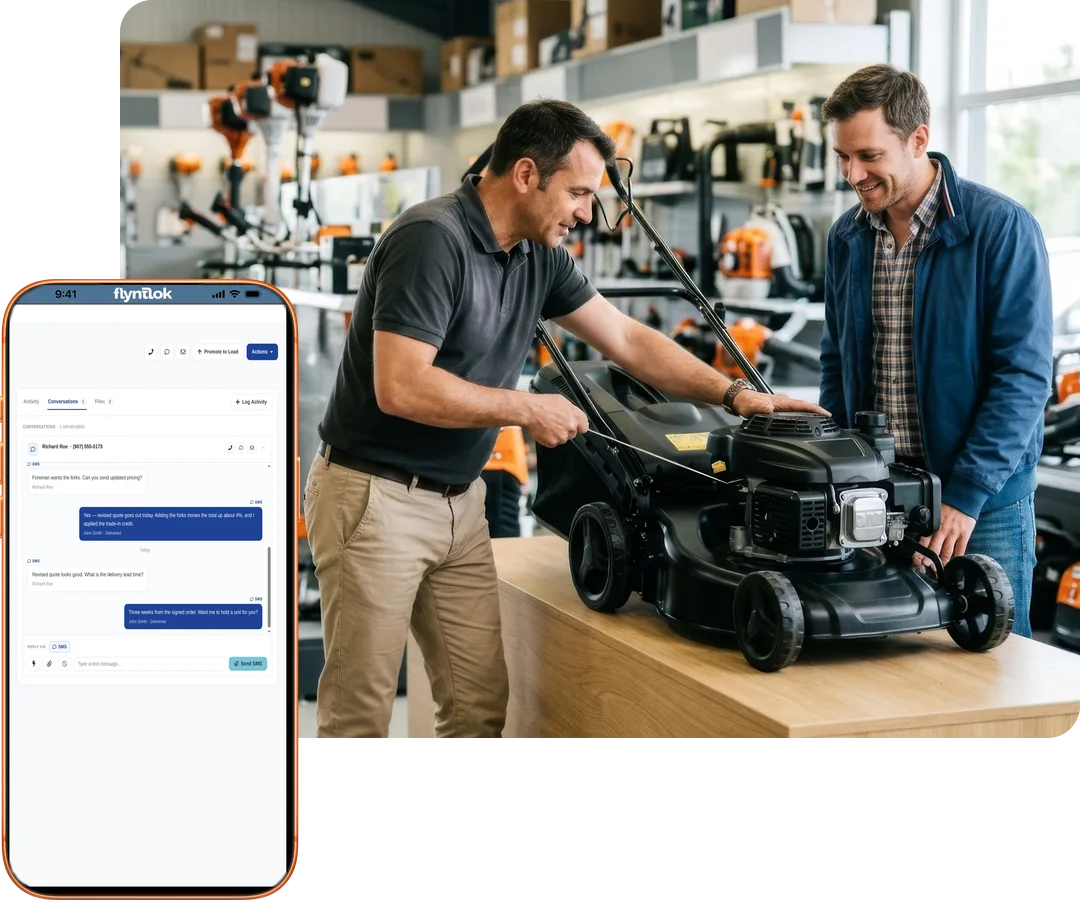Tap the email envelope icon beside Promote to Lead
The height and width of the screenshot is (900, 1080).
(x=183, y=352)
